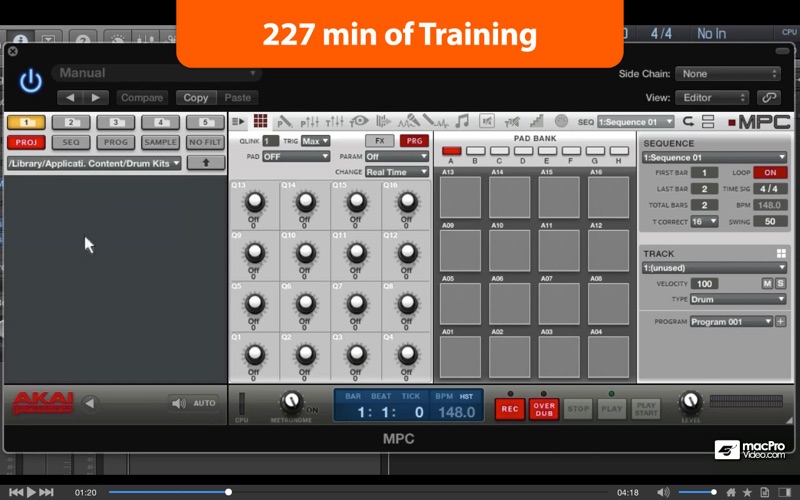Open the Step Sequence view icon

point(383,121)
